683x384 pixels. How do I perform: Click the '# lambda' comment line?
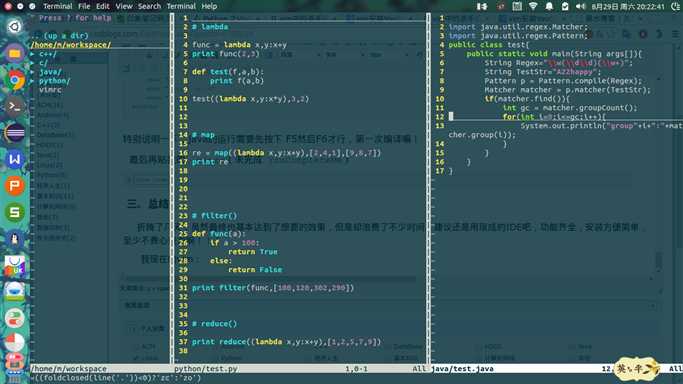click(210, 27)
